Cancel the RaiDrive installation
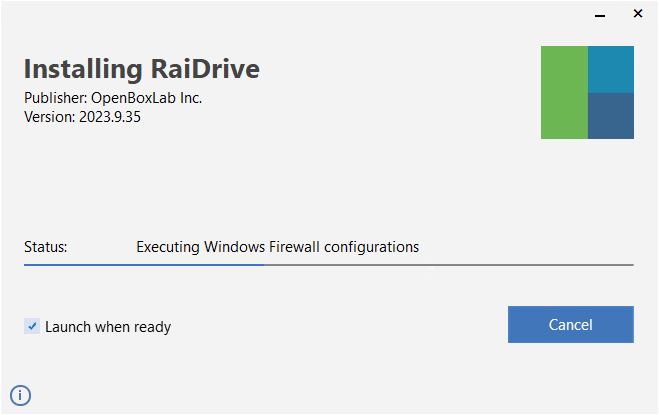The width and height of the screenshot is (659, 415). pyautogui.click(x=571, y=325)
